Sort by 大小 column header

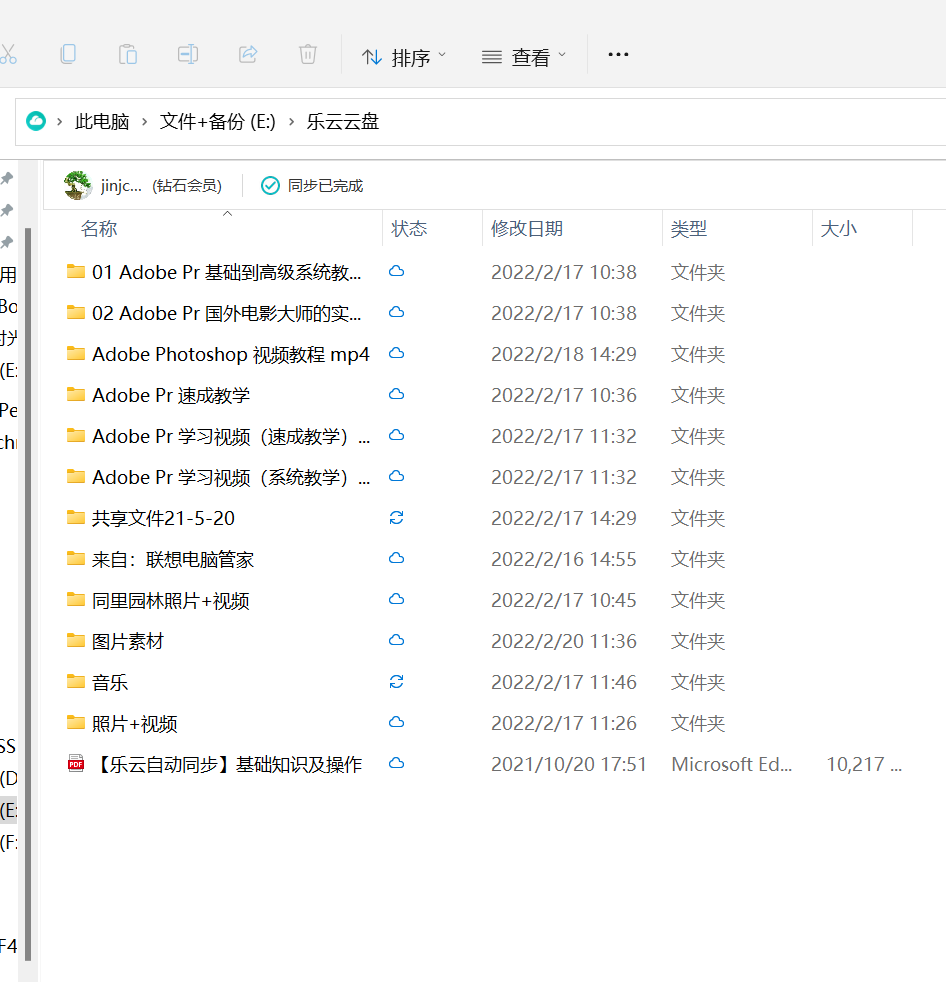click(x=839, y=229)
